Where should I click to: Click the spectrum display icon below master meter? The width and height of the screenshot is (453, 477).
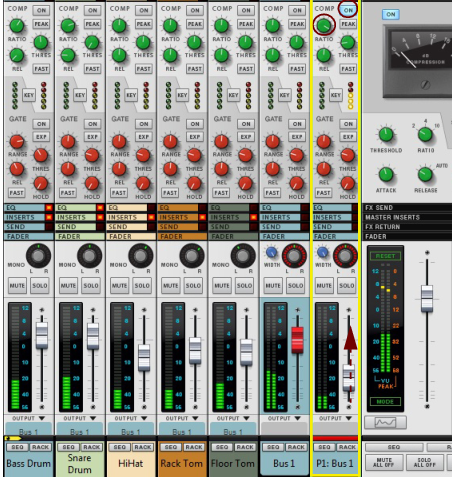pyautogui.click(x=385, y=422)
